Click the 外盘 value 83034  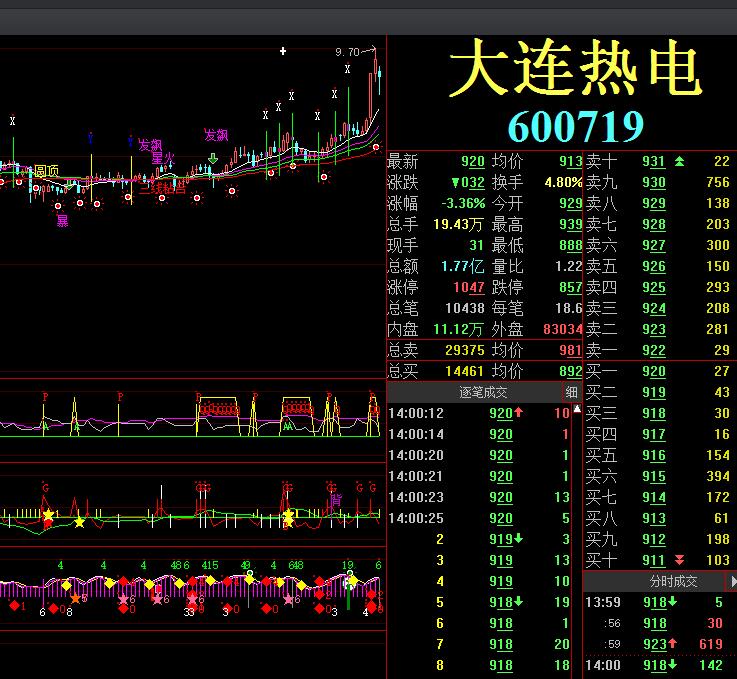point(563,329)
